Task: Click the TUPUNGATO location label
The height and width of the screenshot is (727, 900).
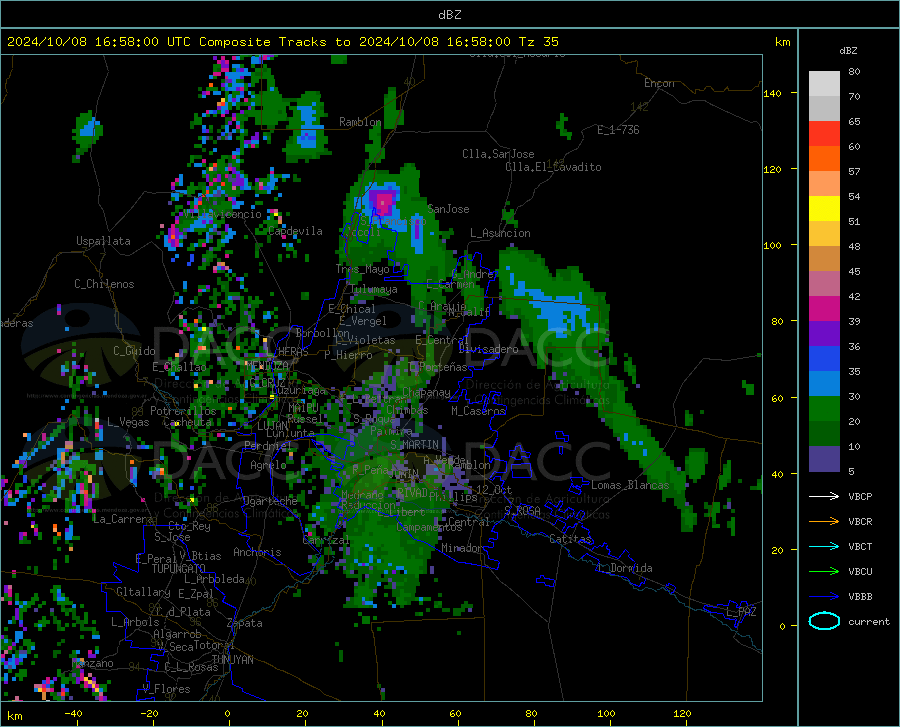Action: (x=178, y=569)
